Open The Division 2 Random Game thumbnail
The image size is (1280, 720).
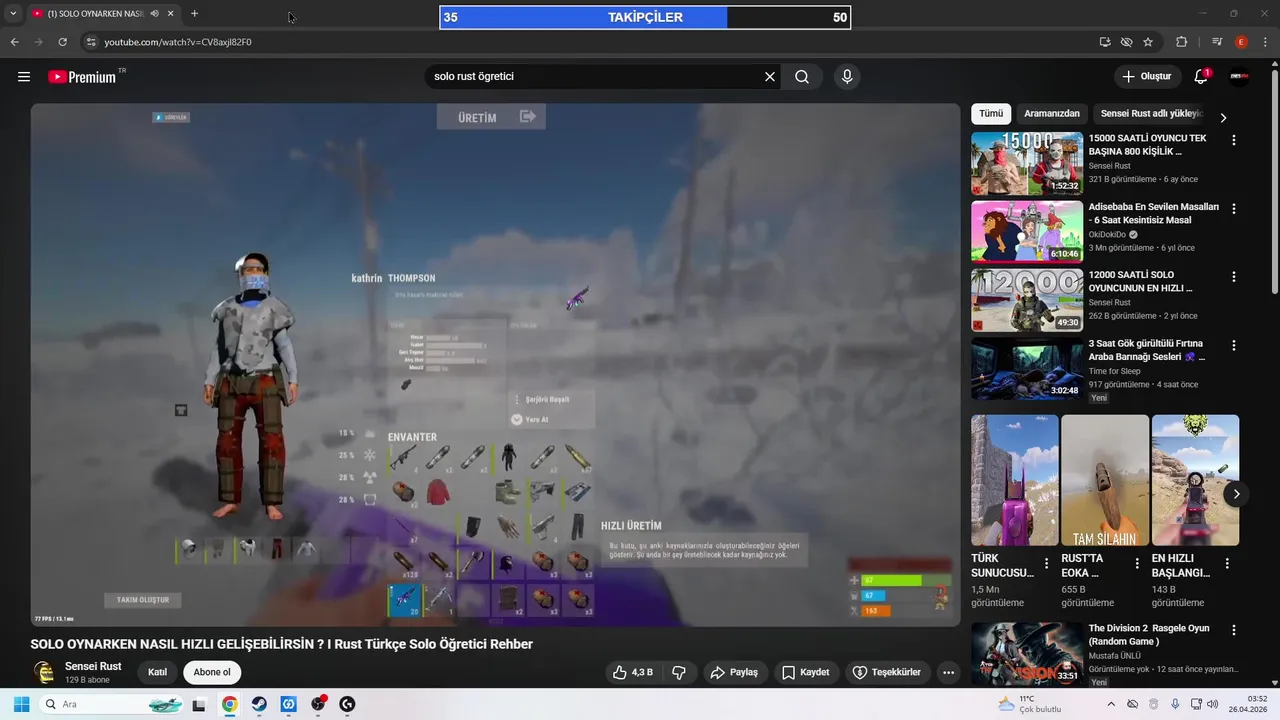click(1027, 654)
